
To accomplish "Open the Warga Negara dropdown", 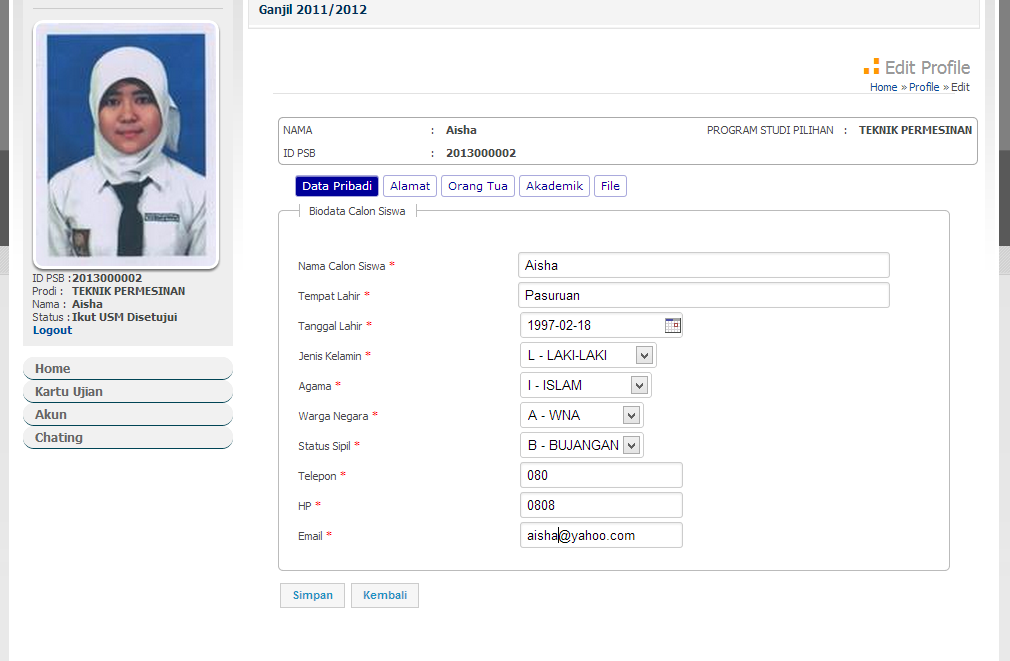I will pyautogui.click(x=631, y=415).
